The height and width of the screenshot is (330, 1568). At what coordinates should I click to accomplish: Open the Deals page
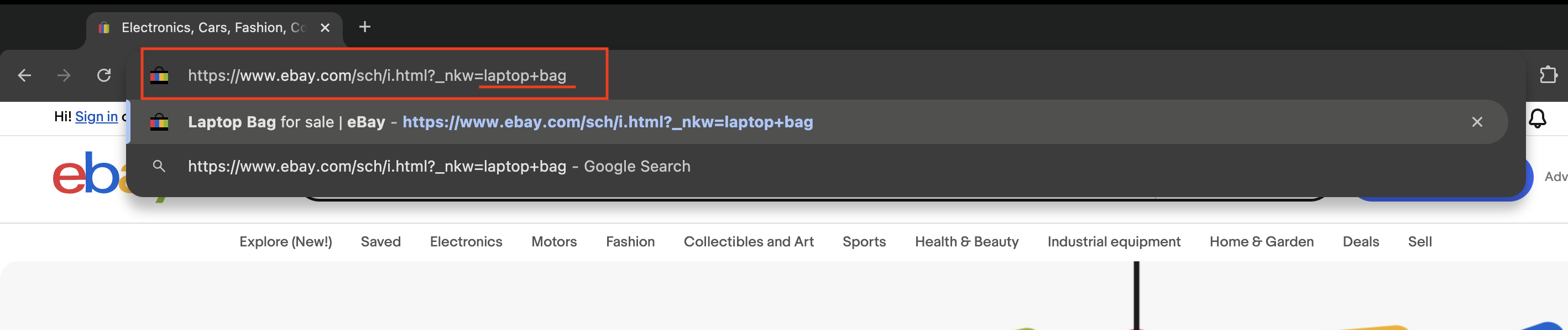pos(1361,241)
